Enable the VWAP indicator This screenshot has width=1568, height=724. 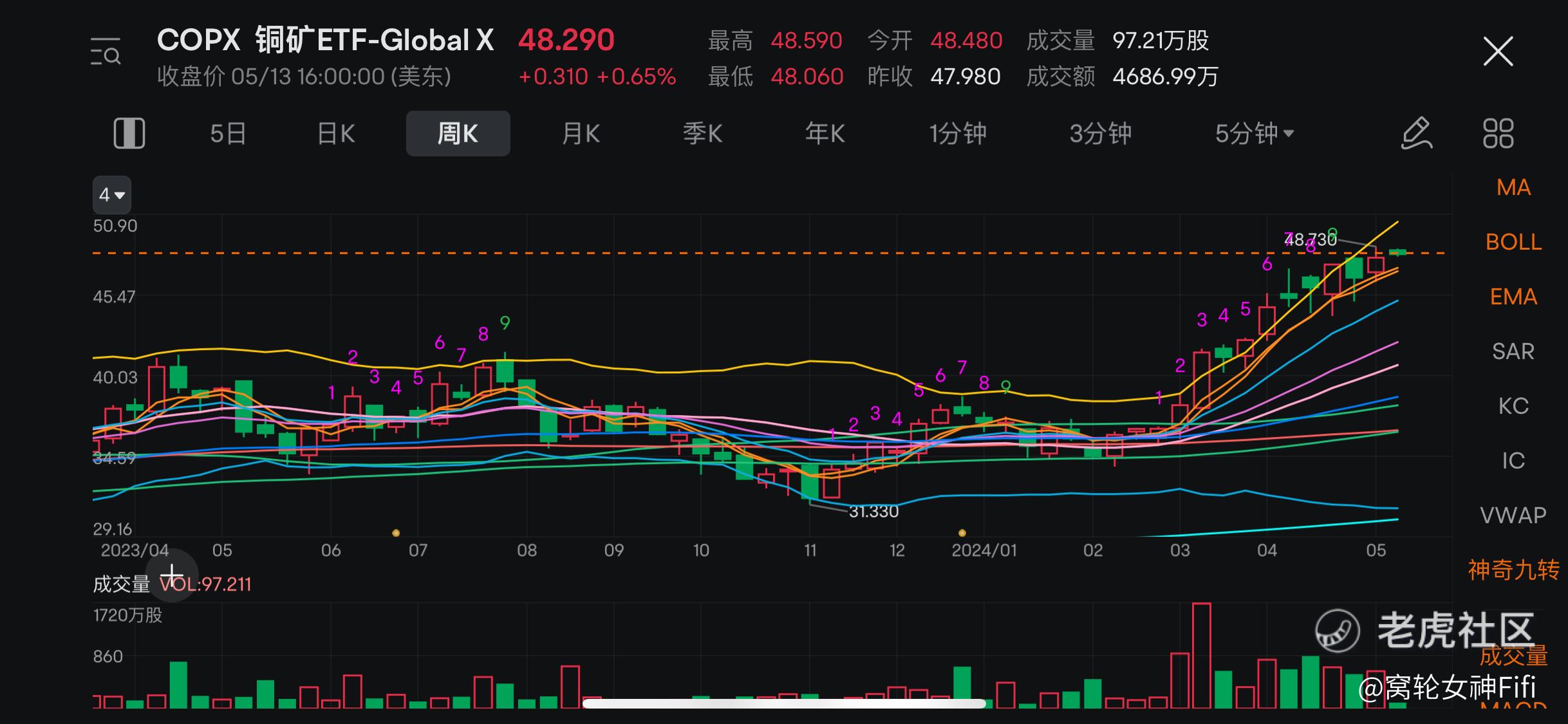[x=1513, y=515]
